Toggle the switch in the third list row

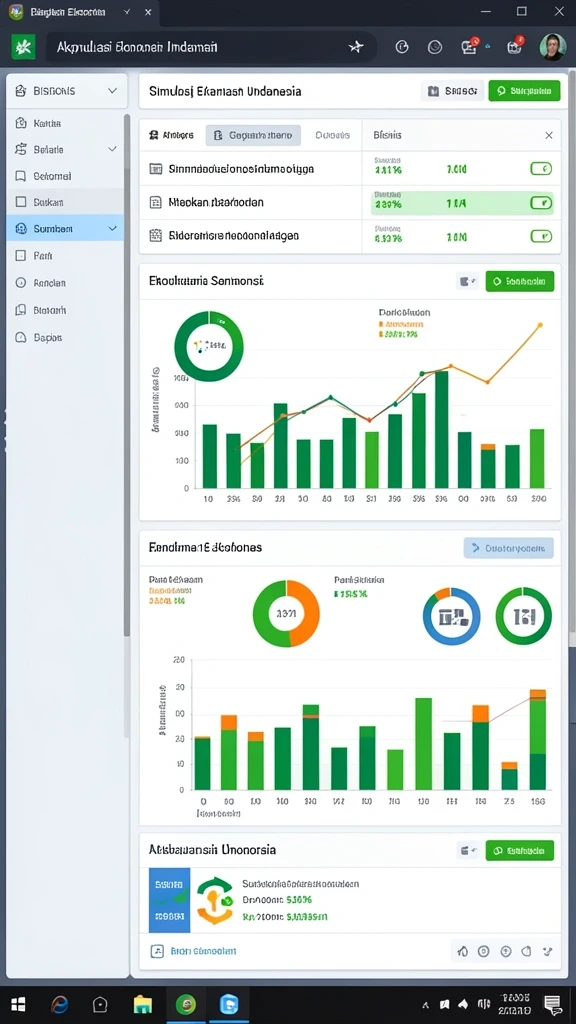coord(541,236)
